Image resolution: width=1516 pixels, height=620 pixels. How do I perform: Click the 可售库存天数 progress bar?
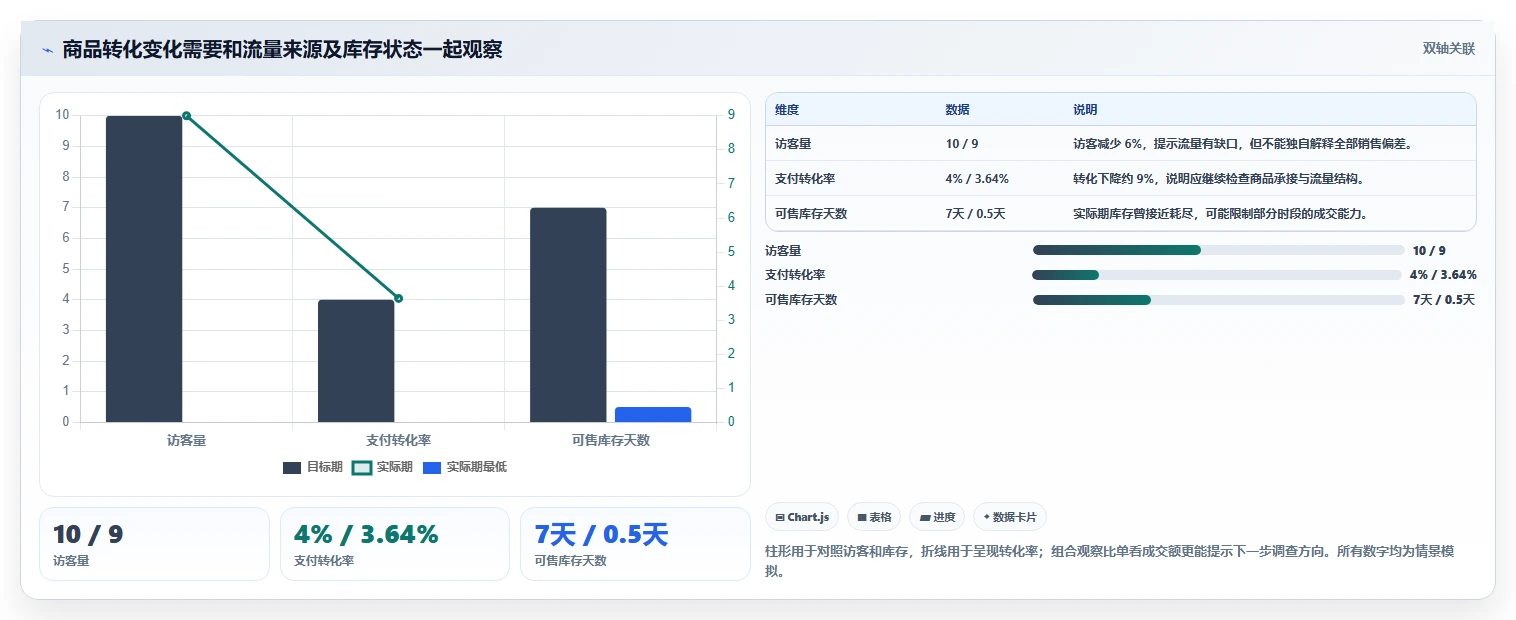coord(1218,300)
